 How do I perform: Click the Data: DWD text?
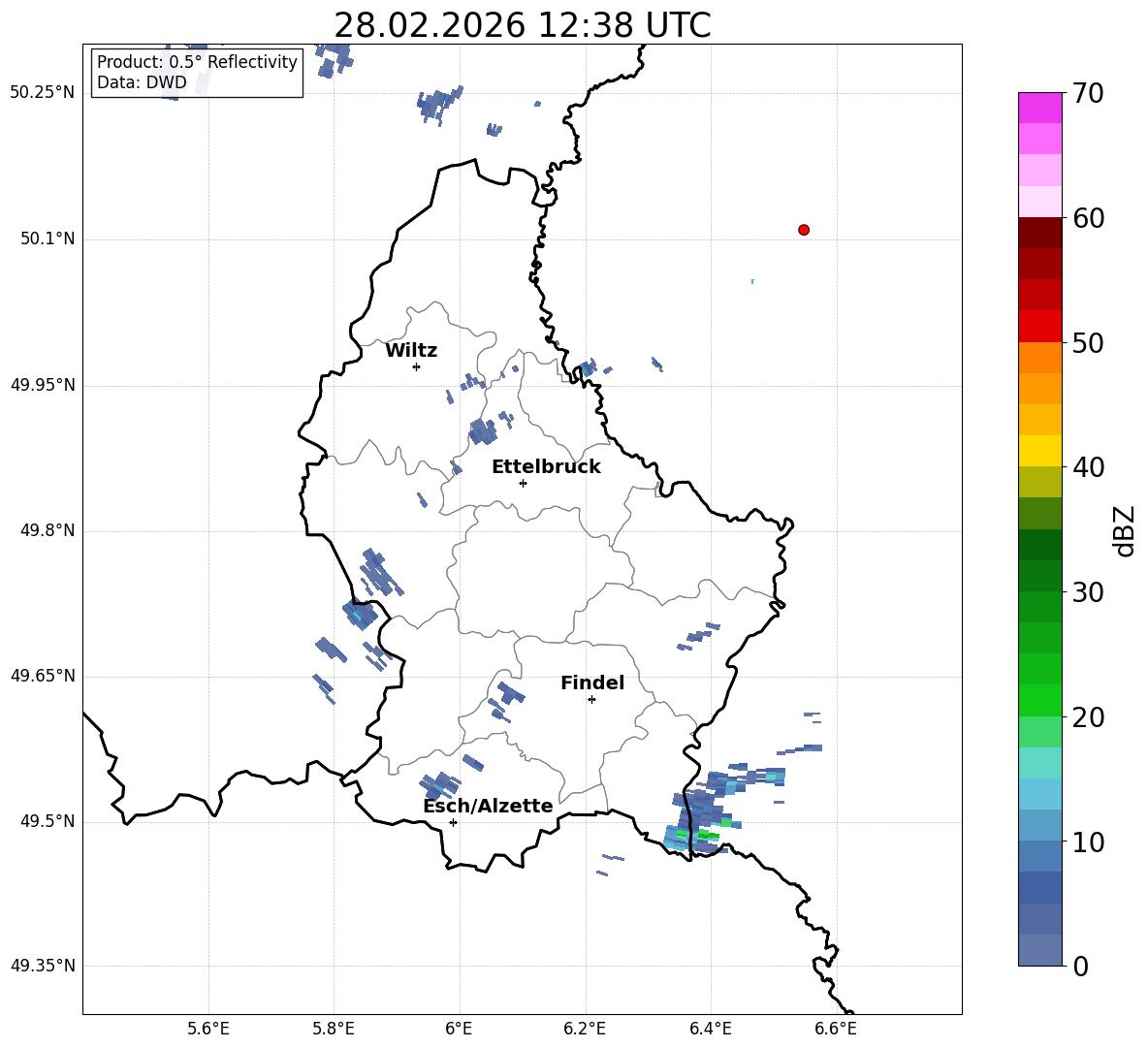(x=142, y=82)
